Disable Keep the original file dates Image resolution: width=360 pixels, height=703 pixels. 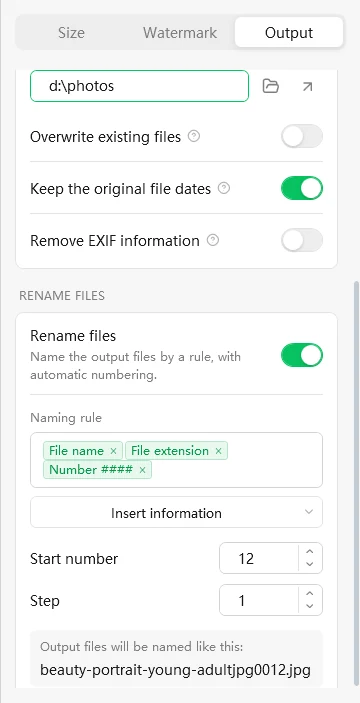[302, 188]
